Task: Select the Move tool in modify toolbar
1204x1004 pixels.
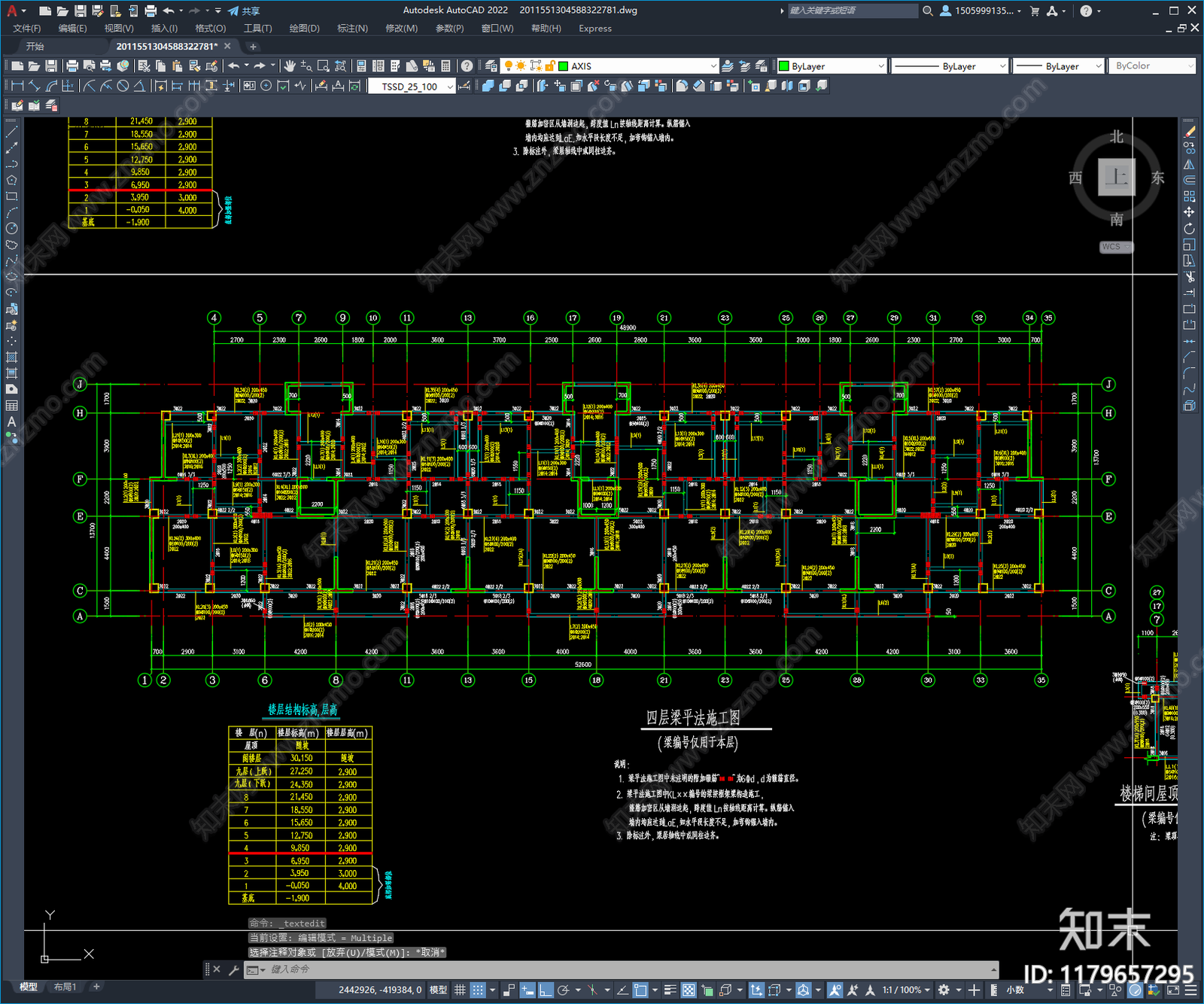Action: point(1189,212)
